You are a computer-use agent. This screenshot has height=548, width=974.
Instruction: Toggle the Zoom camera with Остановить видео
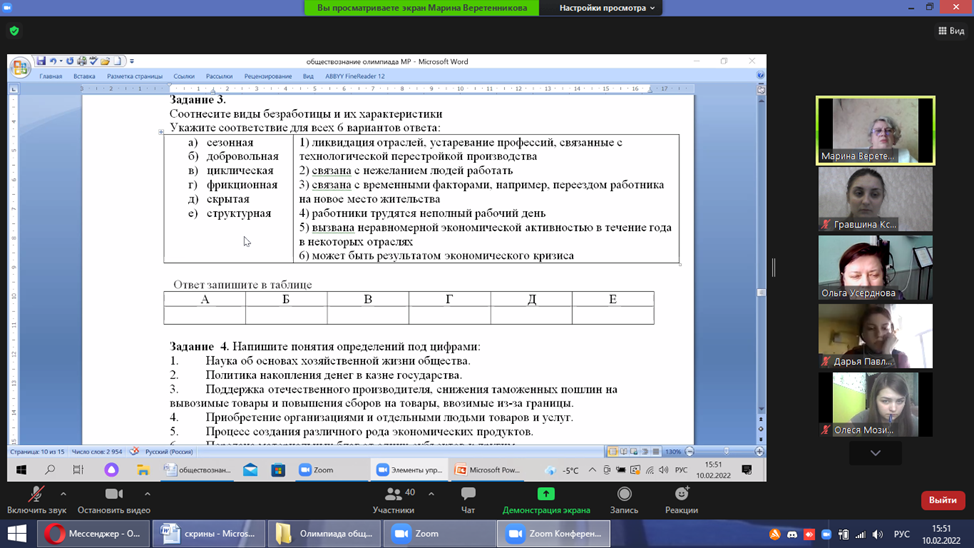click(x=113, y=494)
